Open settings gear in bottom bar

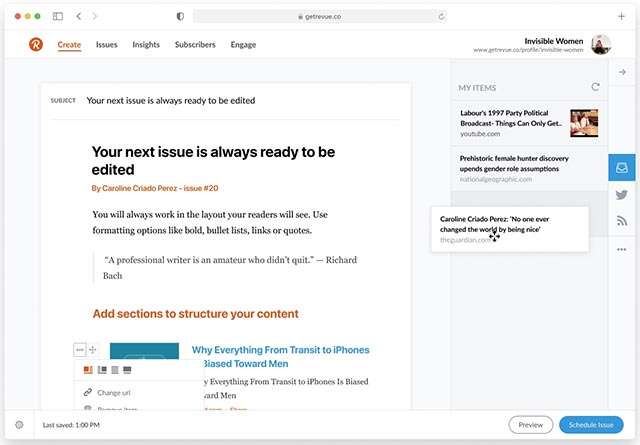[x=19, y=425]
